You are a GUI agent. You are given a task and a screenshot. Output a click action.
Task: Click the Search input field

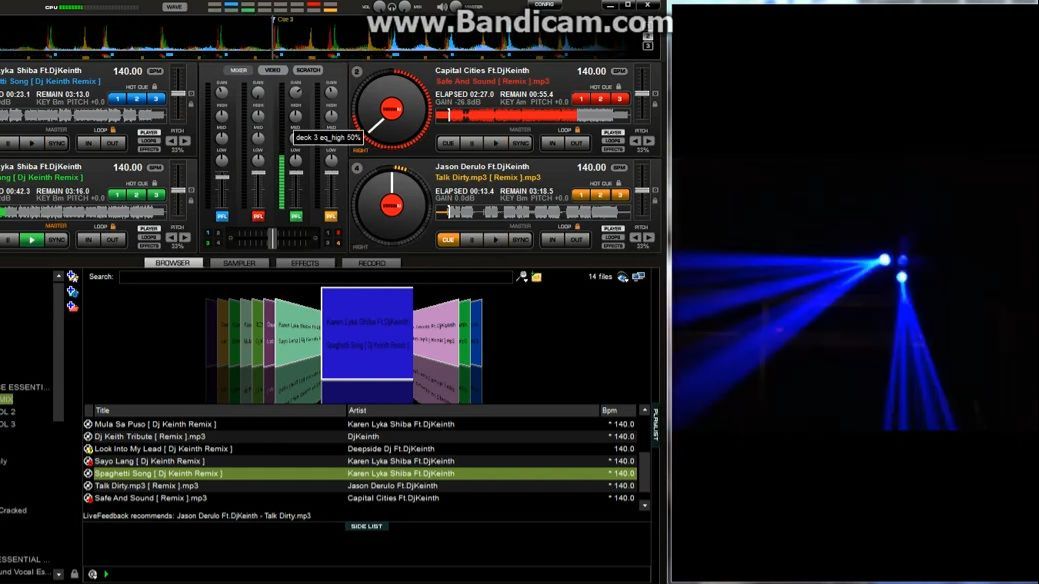pos(316,277)
